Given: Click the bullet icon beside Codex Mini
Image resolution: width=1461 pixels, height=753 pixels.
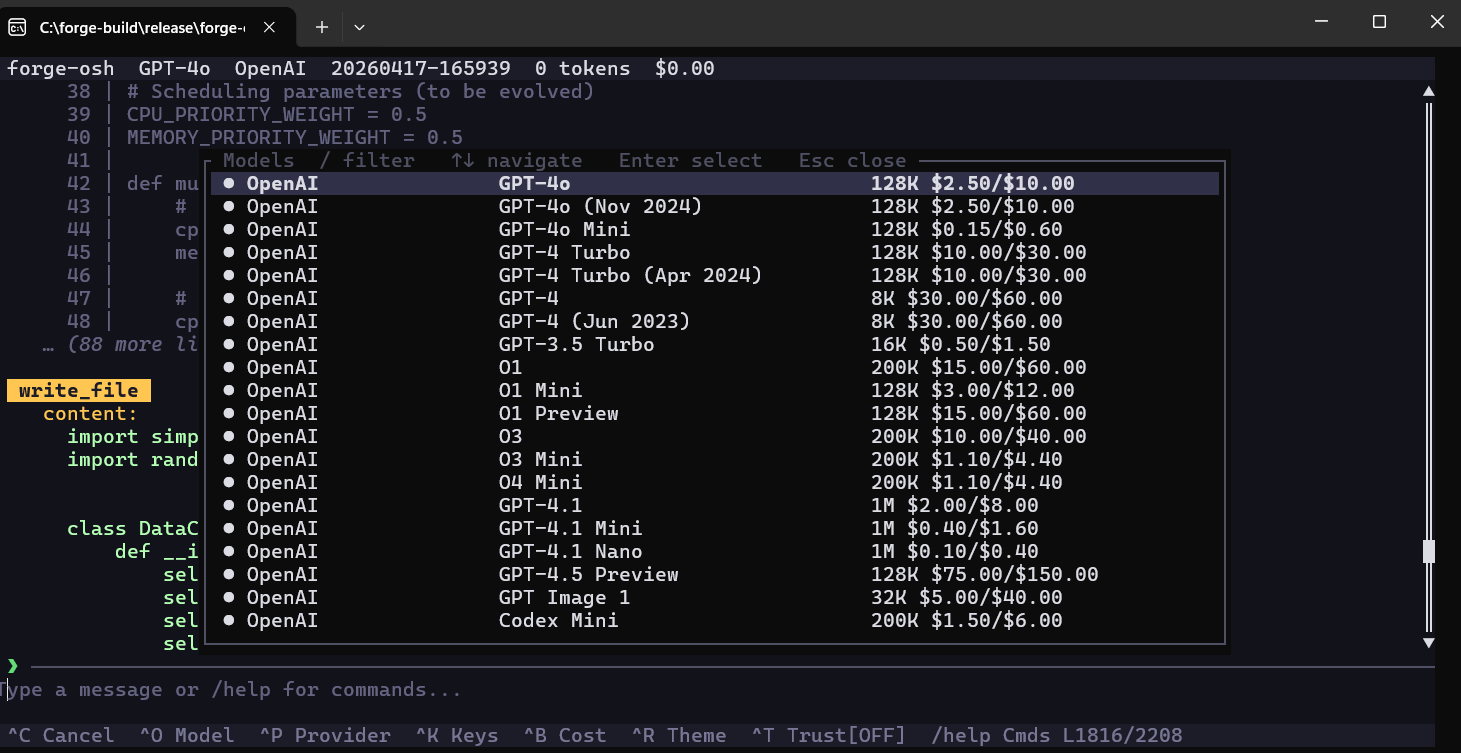Looking at the screenshot, I should point(229,621).
